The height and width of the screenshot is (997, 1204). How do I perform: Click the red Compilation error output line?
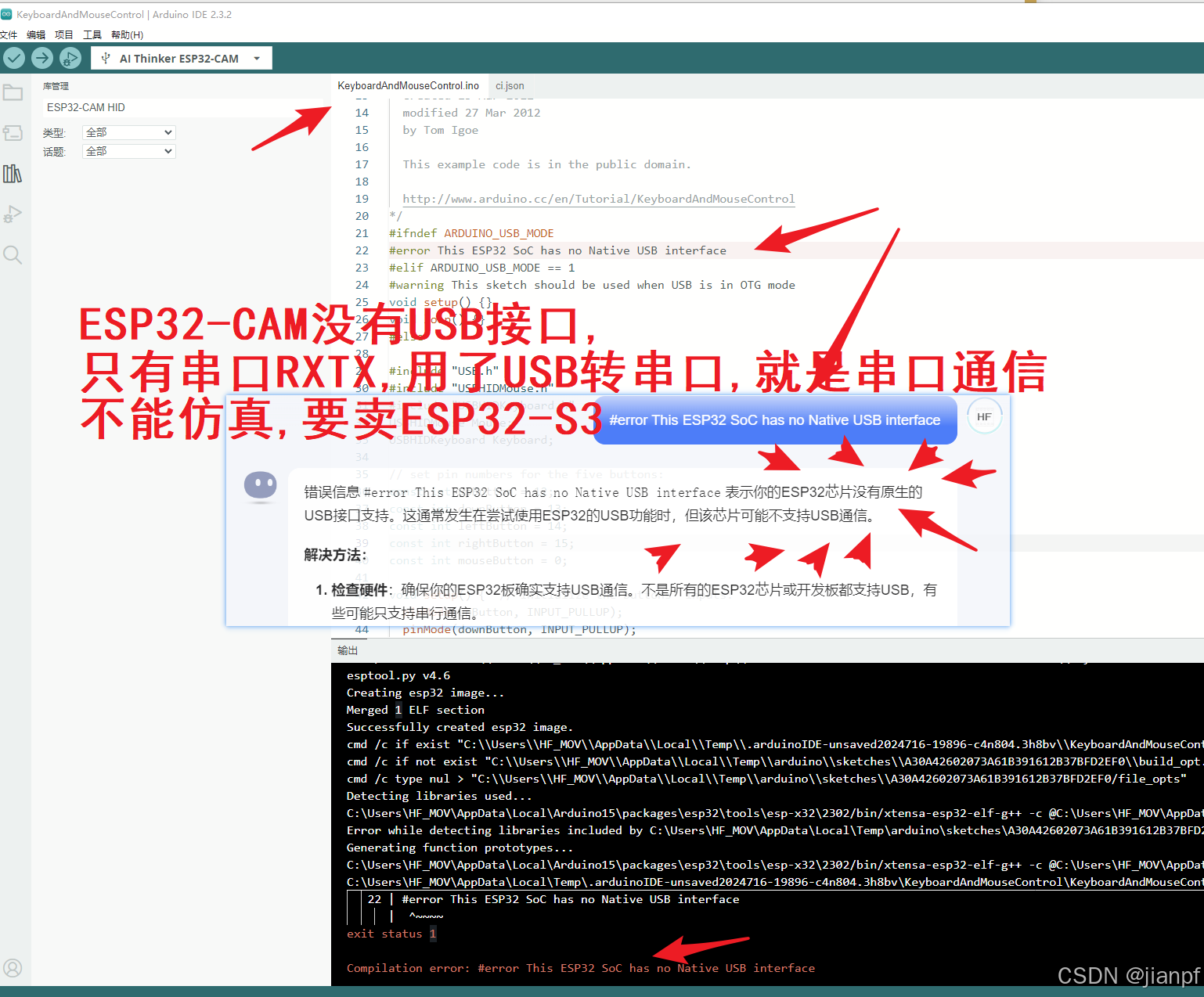coord(581,968)
